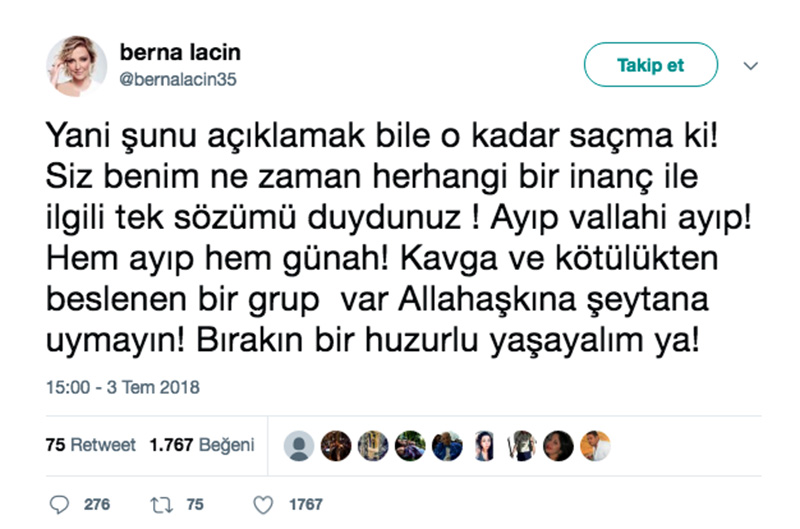This screenshot has height=529, width=800.
Task: Open the default gray silhouette liker avatar
Action: 300,446
